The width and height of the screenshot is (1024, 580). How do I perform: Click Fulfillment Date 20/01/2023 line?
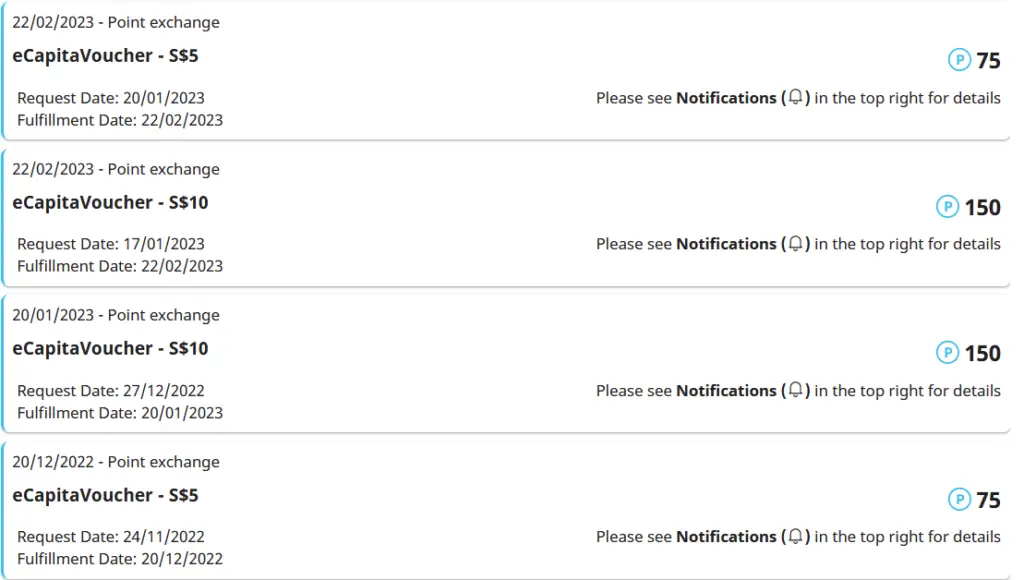click(120, 413)
